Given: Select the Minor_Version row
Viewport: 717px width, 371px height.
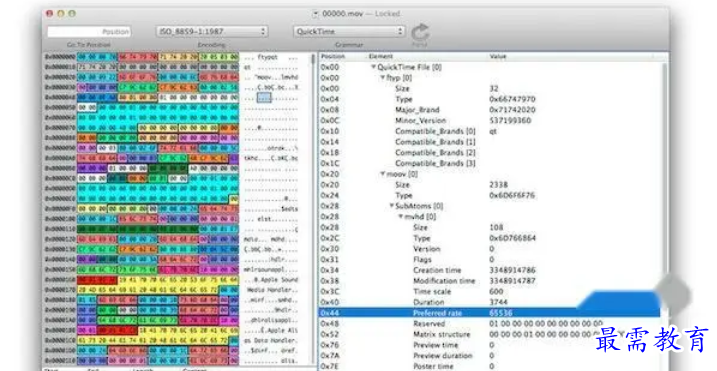Looking at the screenshot, I should coord(489,120).
